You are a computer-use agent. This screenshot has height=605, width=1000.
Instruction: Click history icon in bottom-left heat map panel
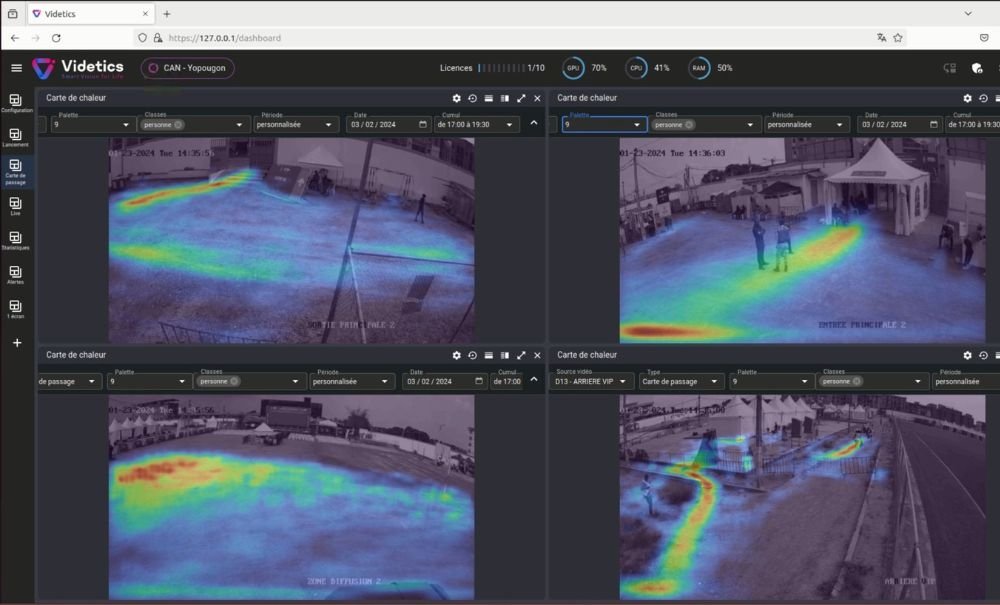coord(473,355)
